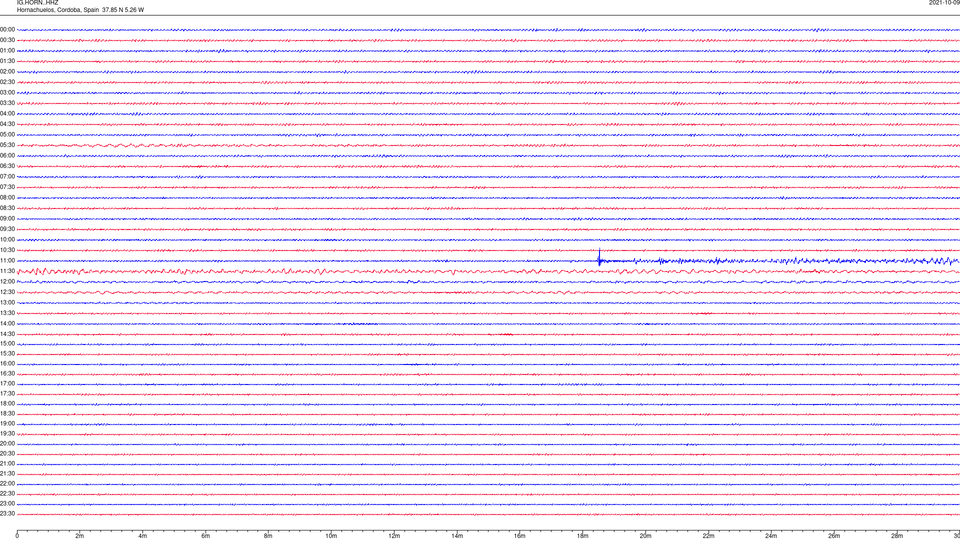Select the 03:00 trace label
The image size is (960, 540).
[7, 92]
